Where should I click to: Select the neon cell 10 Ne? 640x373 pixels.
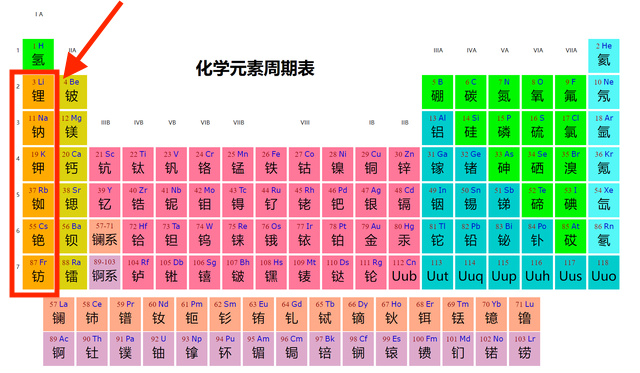tap(604, 92)
